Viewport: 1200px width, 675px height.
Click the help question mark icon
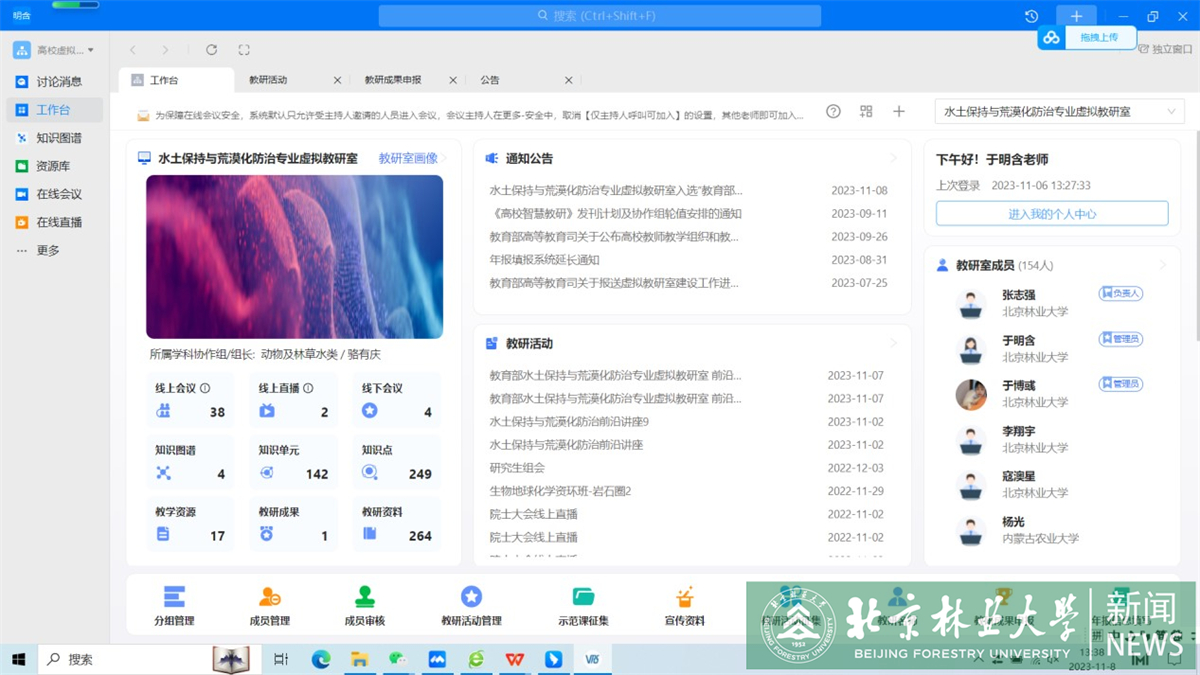833,112
